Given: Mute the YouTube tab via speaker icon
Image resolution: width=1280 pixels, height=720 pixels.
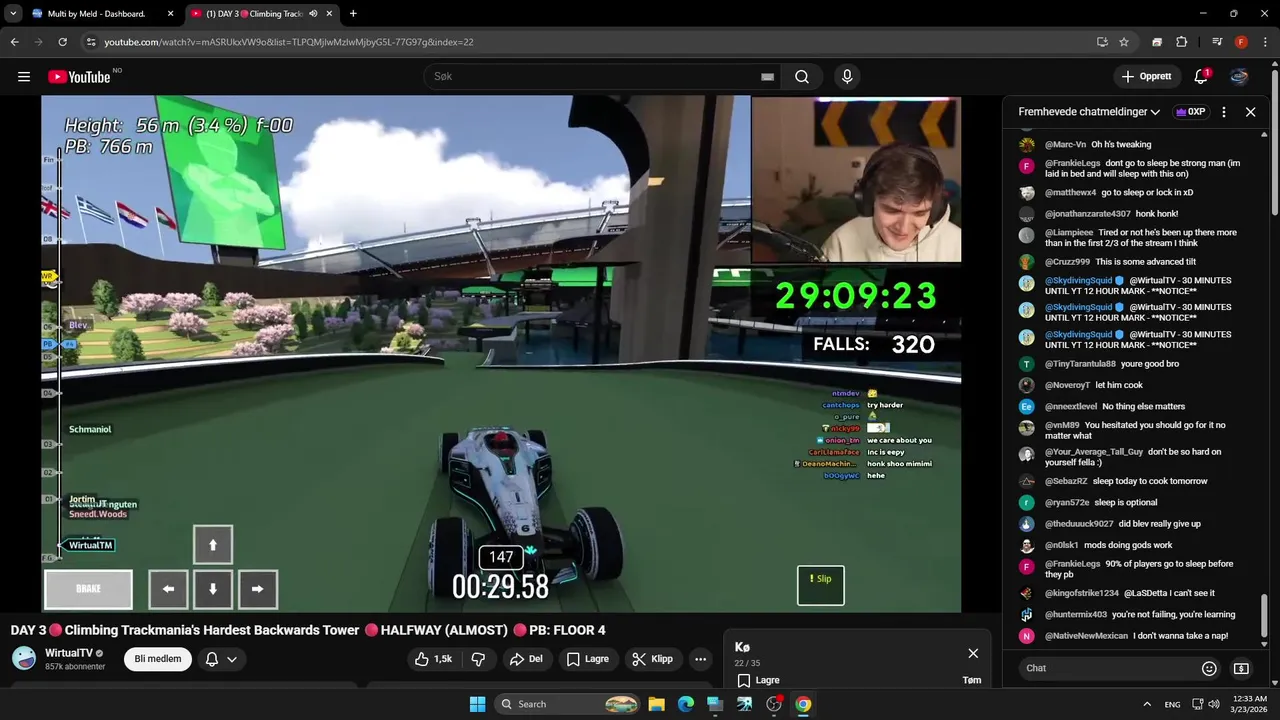Looking at the screenshot, I should [313, 14].
